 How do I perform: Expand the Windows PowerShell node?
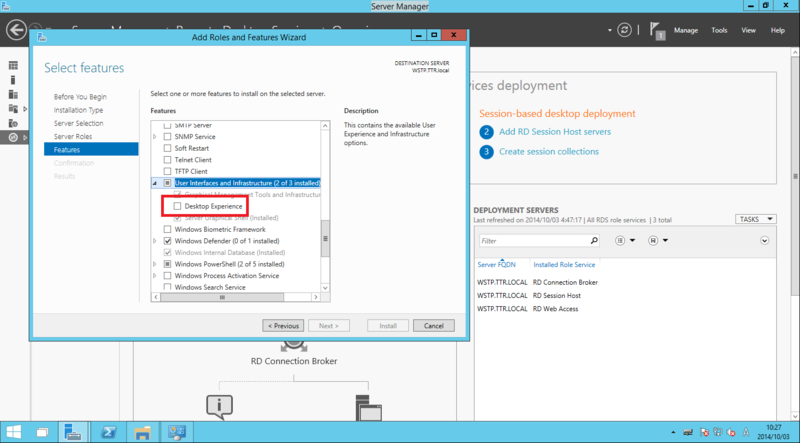tap(155, 264)
